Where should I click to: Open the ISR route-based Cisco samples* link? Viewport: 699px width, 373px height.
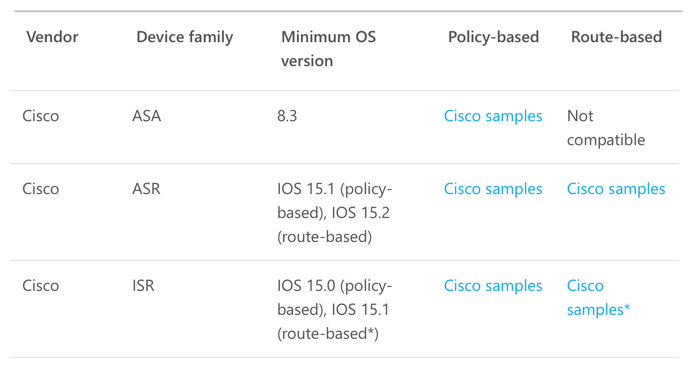point(598,298)
